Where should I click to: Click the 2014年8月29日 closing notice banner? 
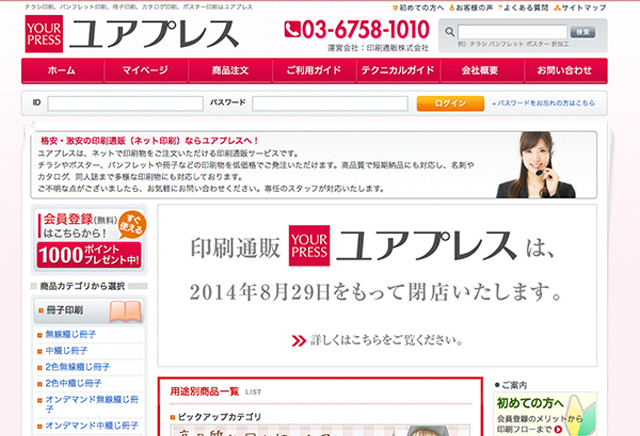pyautogui.click(x=377, y=286)
